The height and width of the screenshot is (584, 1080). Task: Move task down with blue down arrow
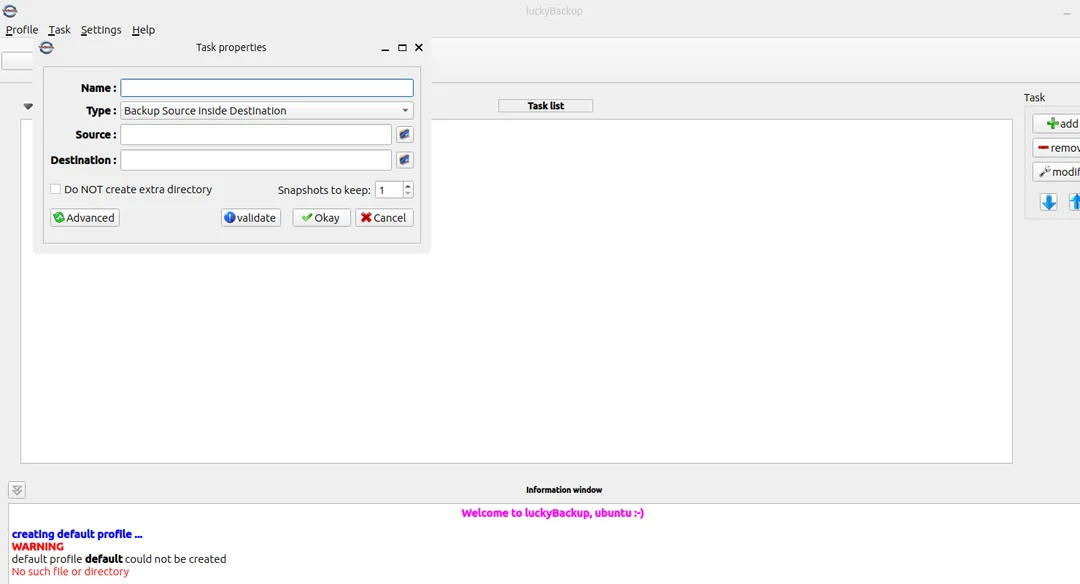click(1048, 202)
